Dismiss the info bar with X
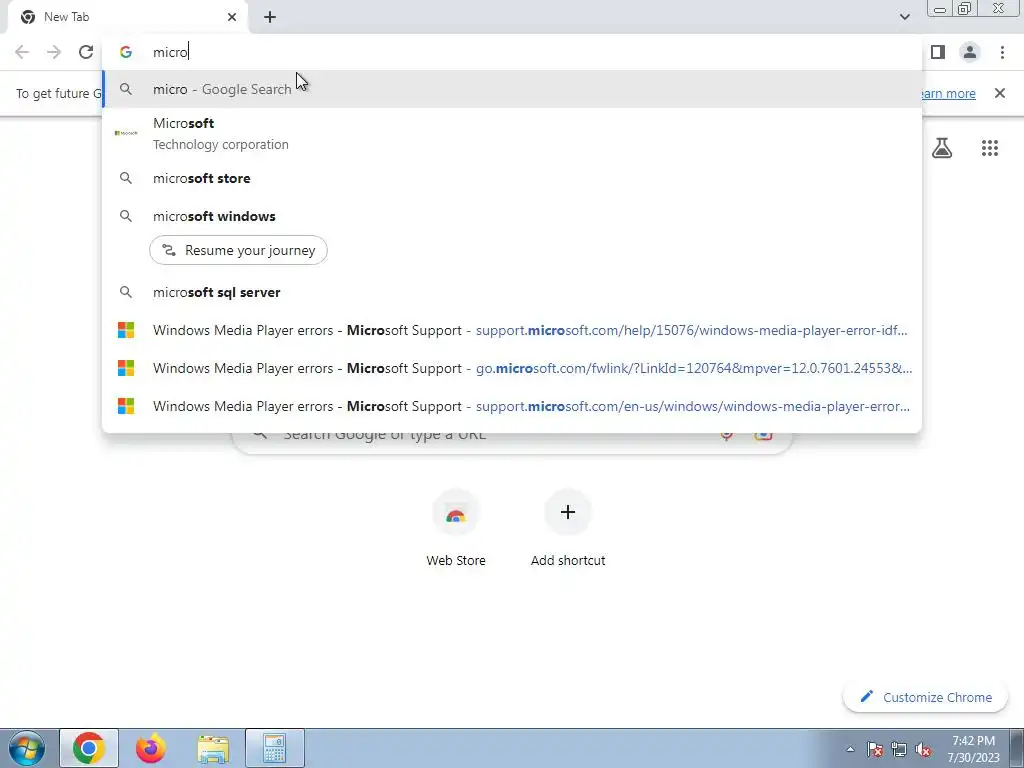This screenshot has width=1024, height=768. click(x=1000, y=93)
